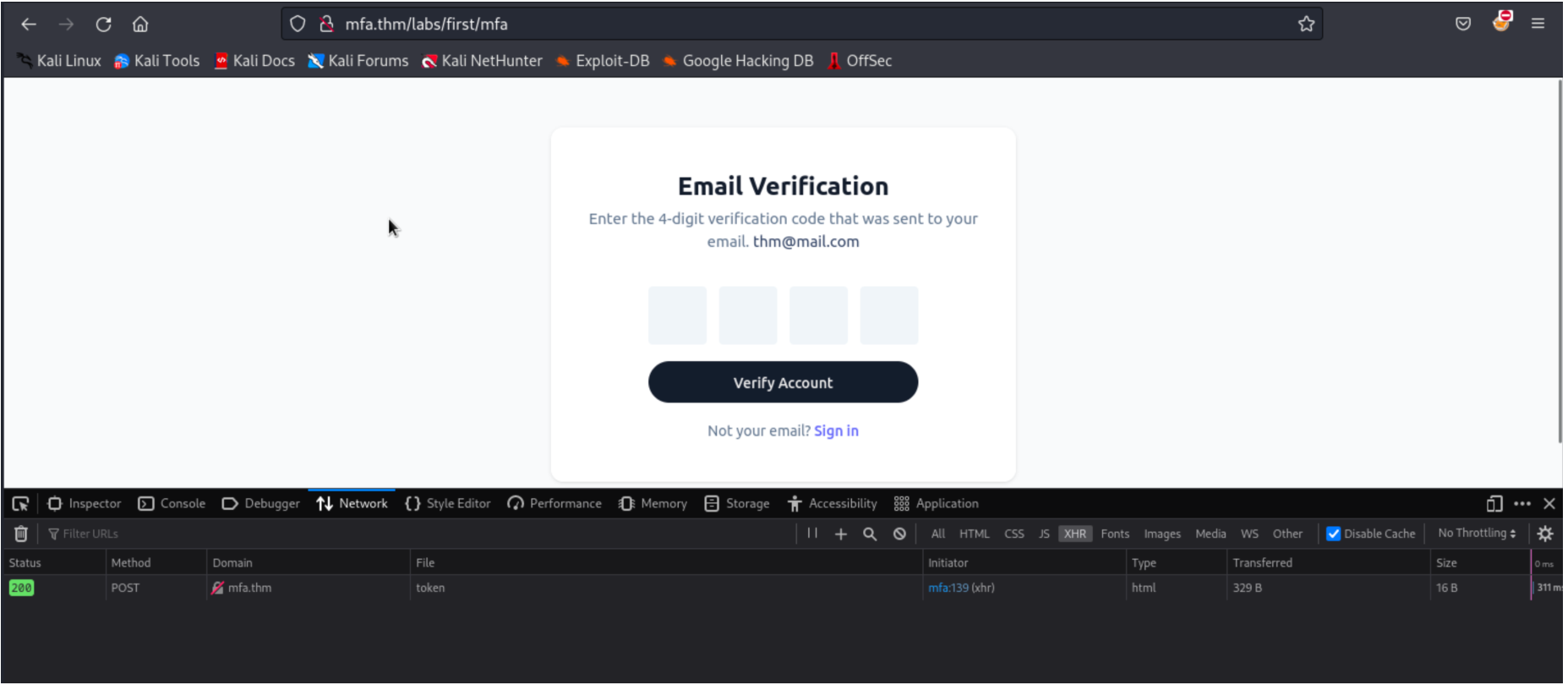This screenshot has width=1568, height=696.
Task: Click the browser extension icon with red badge
Action: (1501, 22)
